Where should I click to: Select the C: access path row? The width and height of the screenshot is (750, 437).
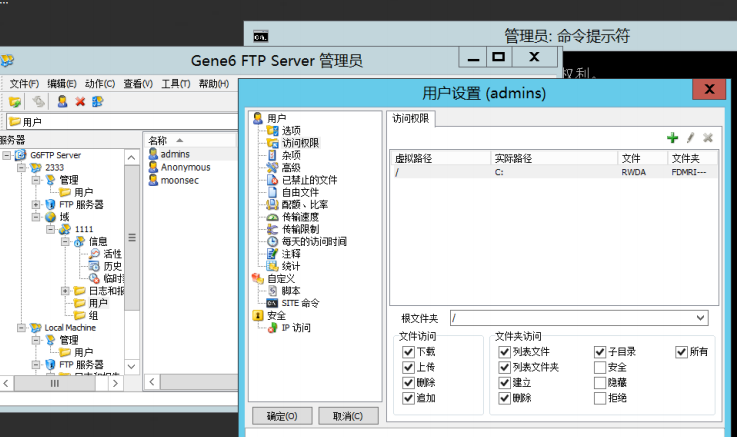coord(554,172)
